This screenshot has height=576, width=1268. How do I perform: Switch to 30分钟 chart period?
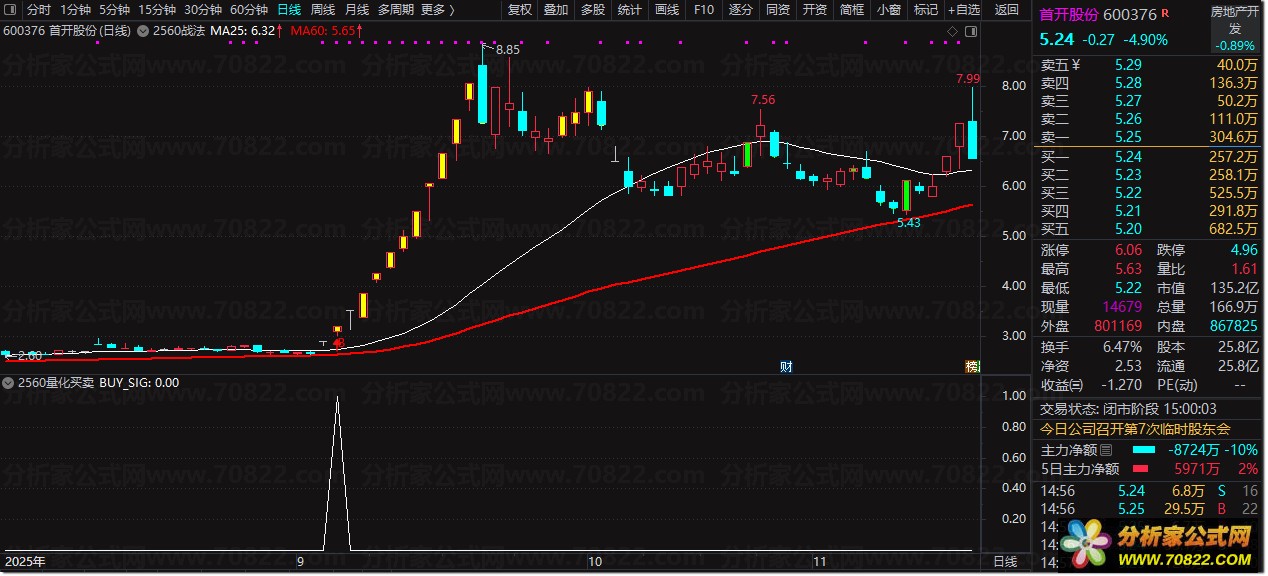pos(203,10)
